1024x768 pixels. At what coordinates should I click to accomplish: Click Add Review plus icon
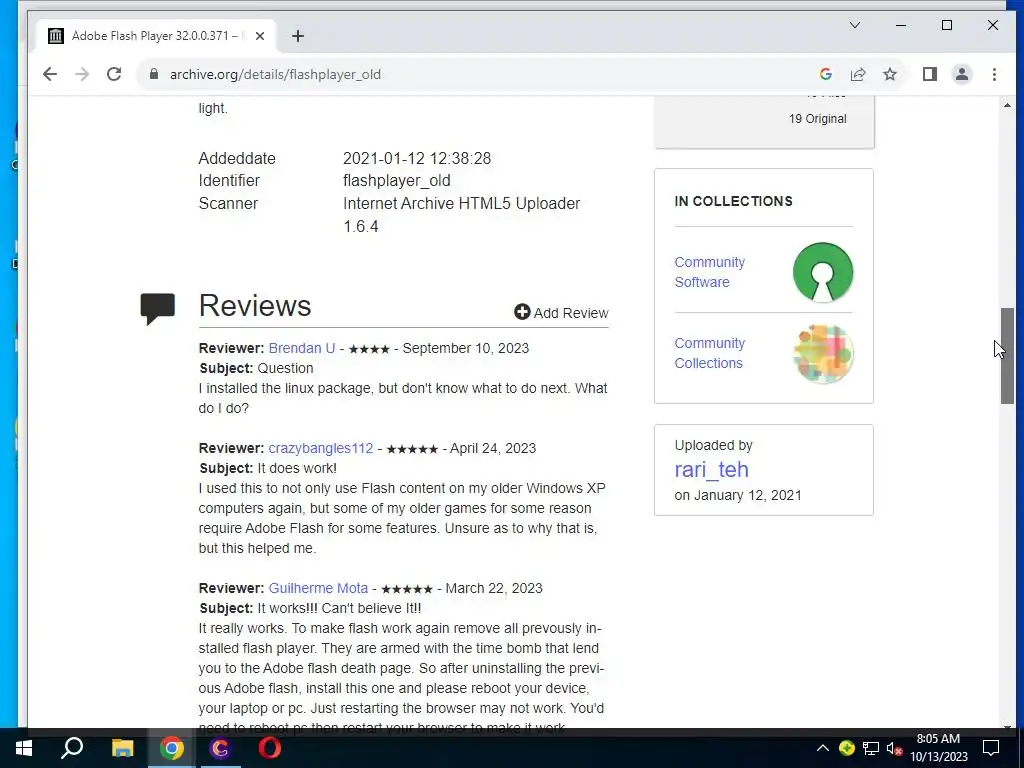coord(522,312)
